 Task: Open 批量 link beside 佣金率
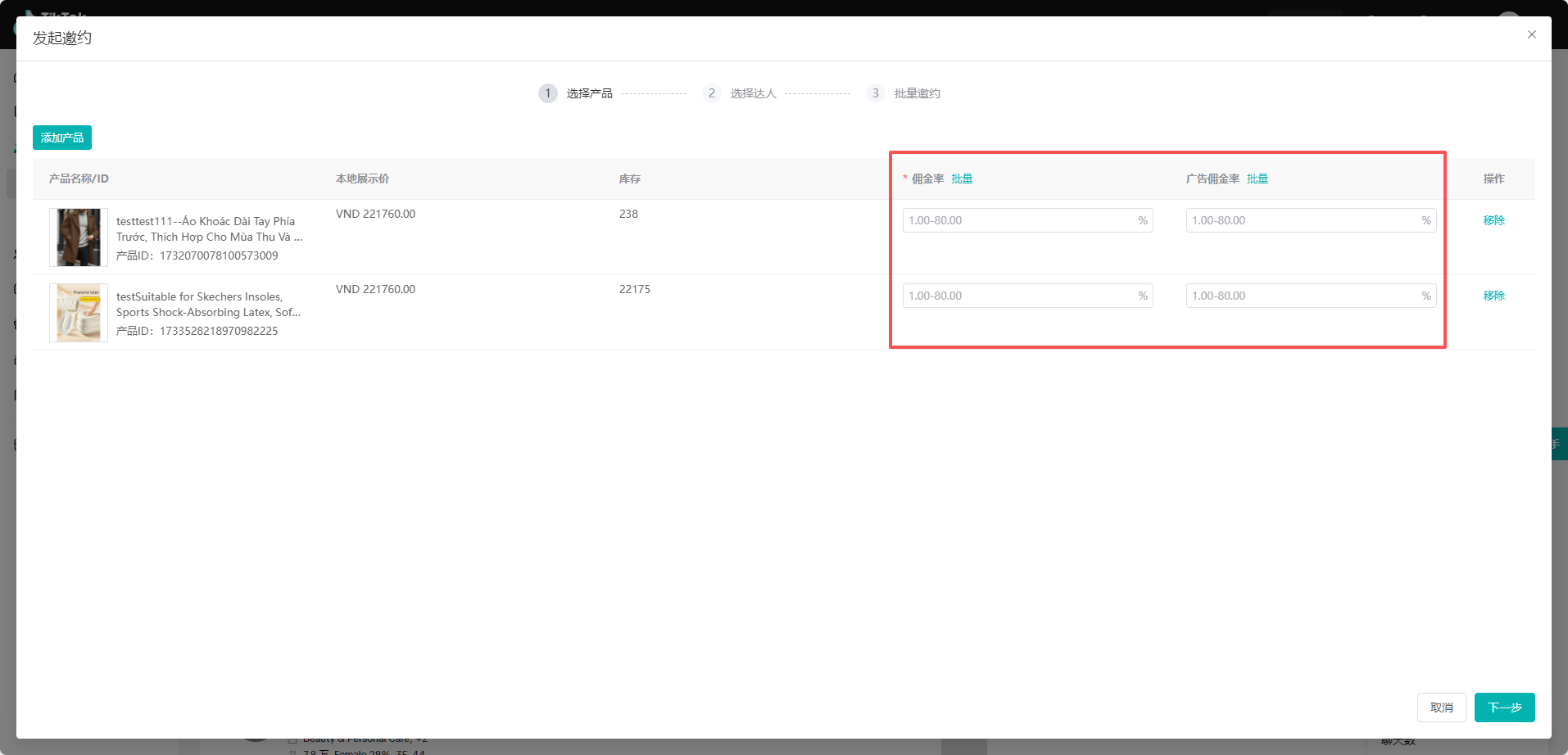[x=963, y=179]
